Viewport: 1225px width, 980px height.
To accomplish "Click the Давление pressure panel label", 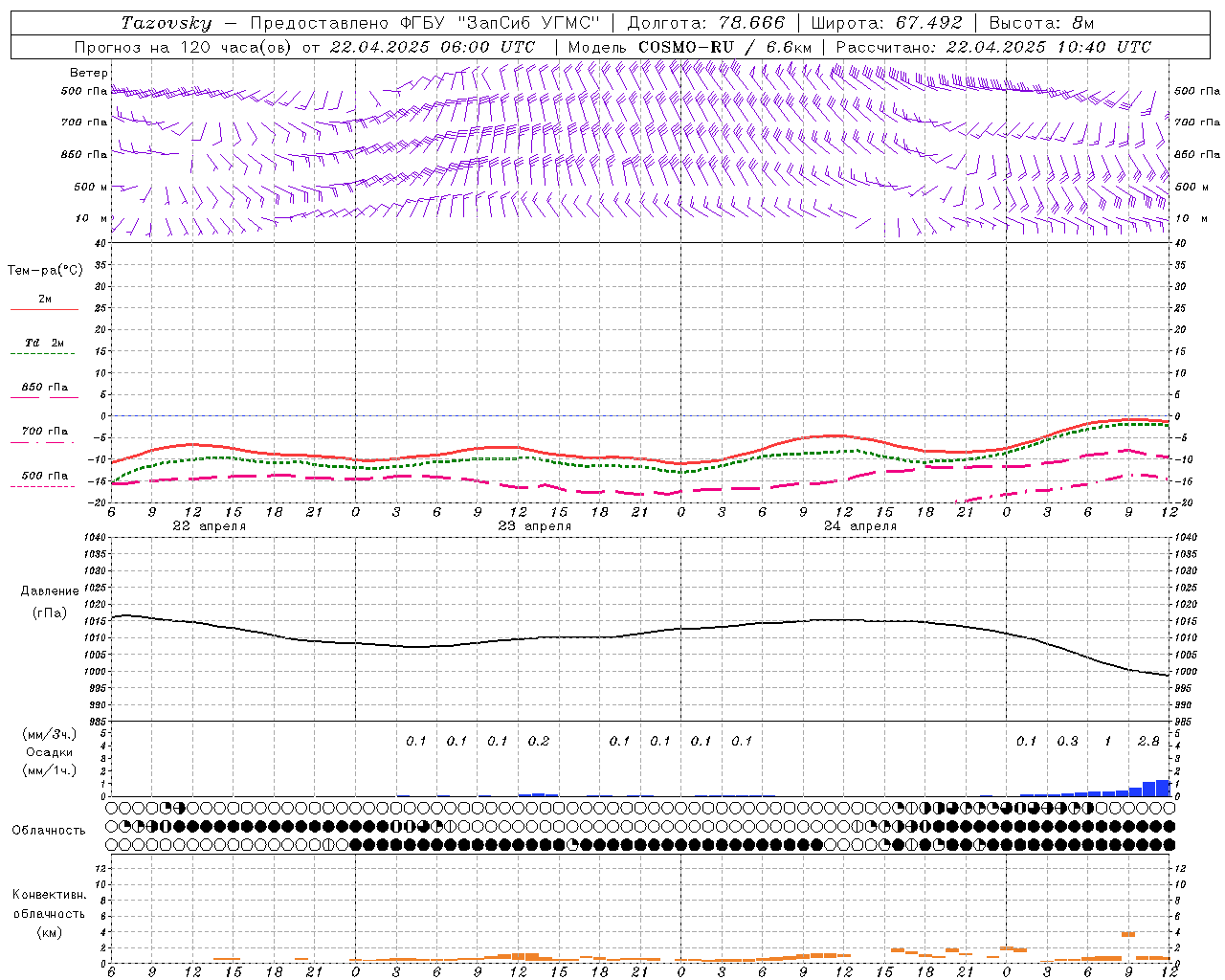I will (x=50, y=591).
